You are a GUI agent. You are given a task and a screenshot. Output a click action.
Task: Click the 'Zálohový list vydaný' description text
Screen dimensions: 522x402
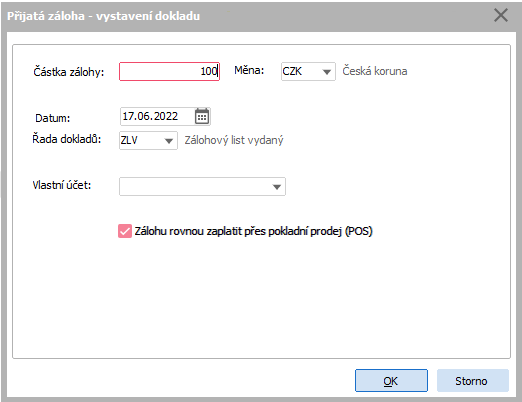pyautogui.click(x=234, y=140)
